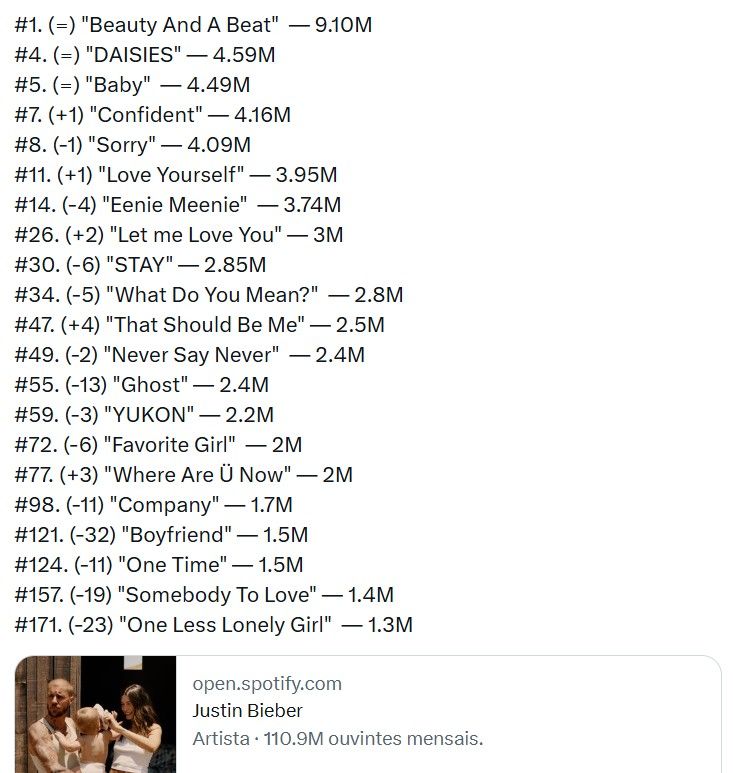Image resolution: width=733 pixels, height=773 pixels.
Task: Click the "Ghost" 2.4M line
Action: (142, 385)
